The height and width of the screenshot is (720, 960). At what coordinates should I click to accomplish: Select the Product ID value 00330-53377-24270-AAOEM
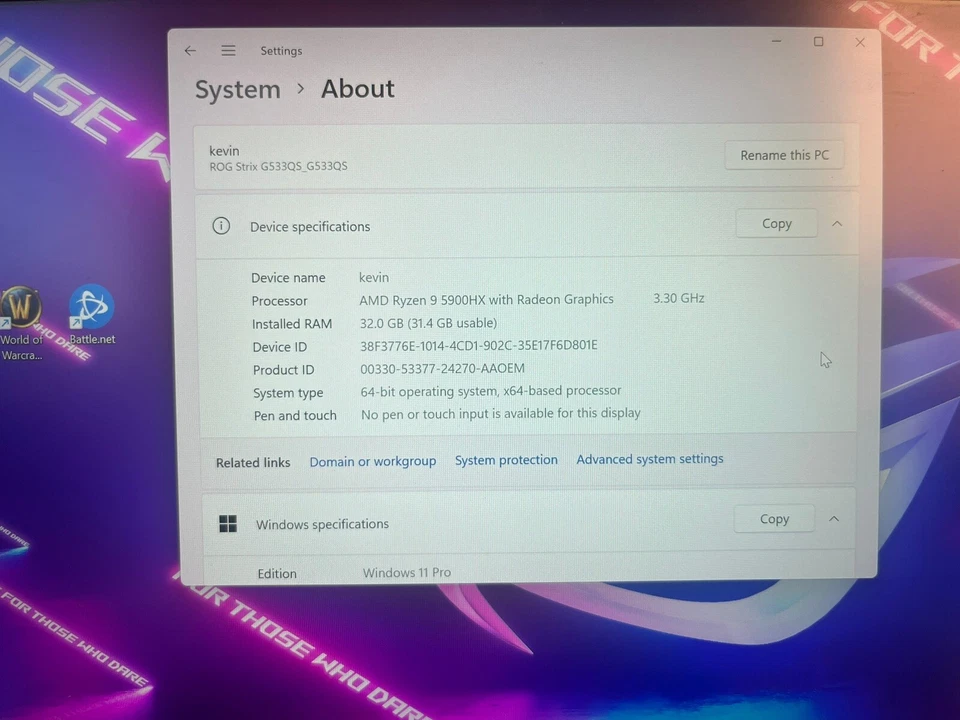tap(442, 369)
